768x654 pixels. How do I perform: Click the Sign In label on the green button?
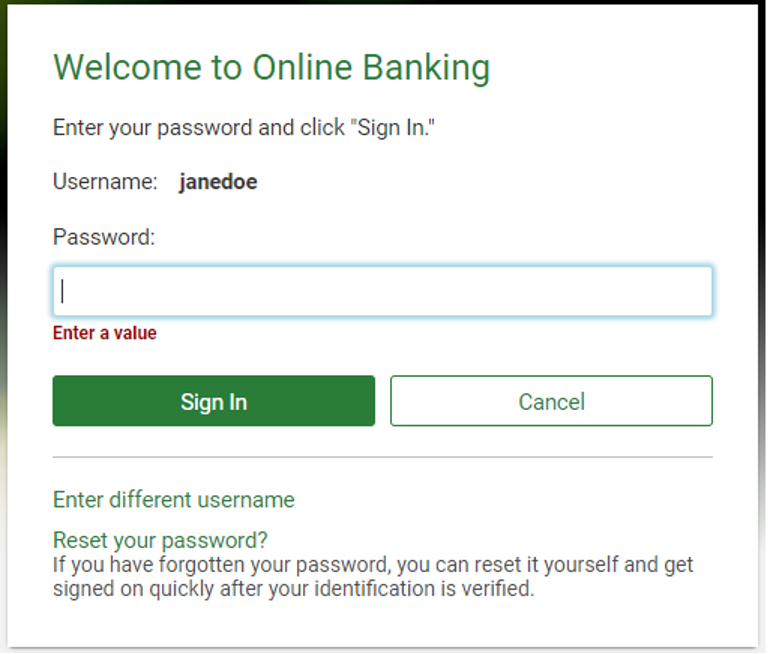213,401
